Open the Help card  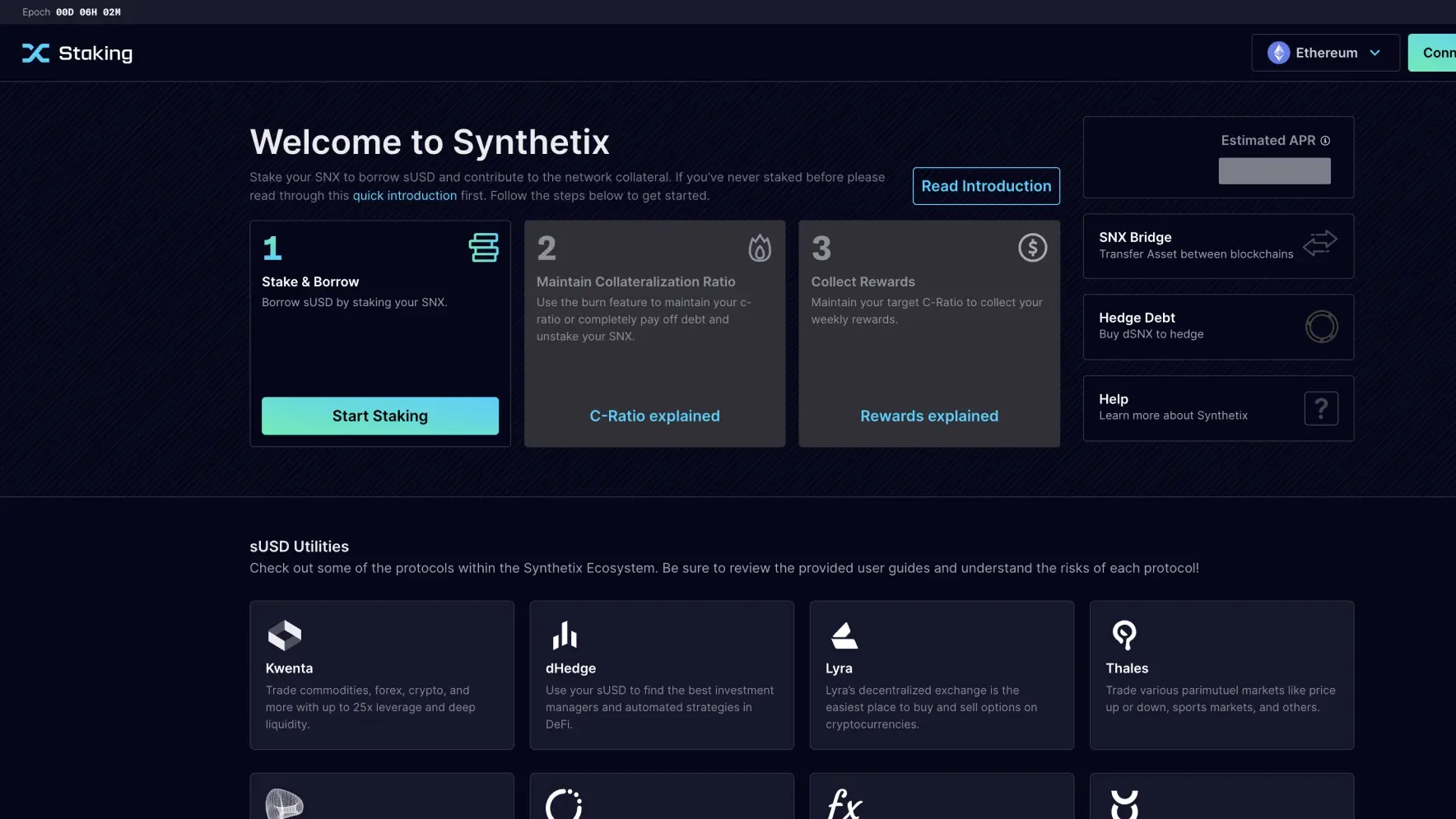(x=1218, y=408)
